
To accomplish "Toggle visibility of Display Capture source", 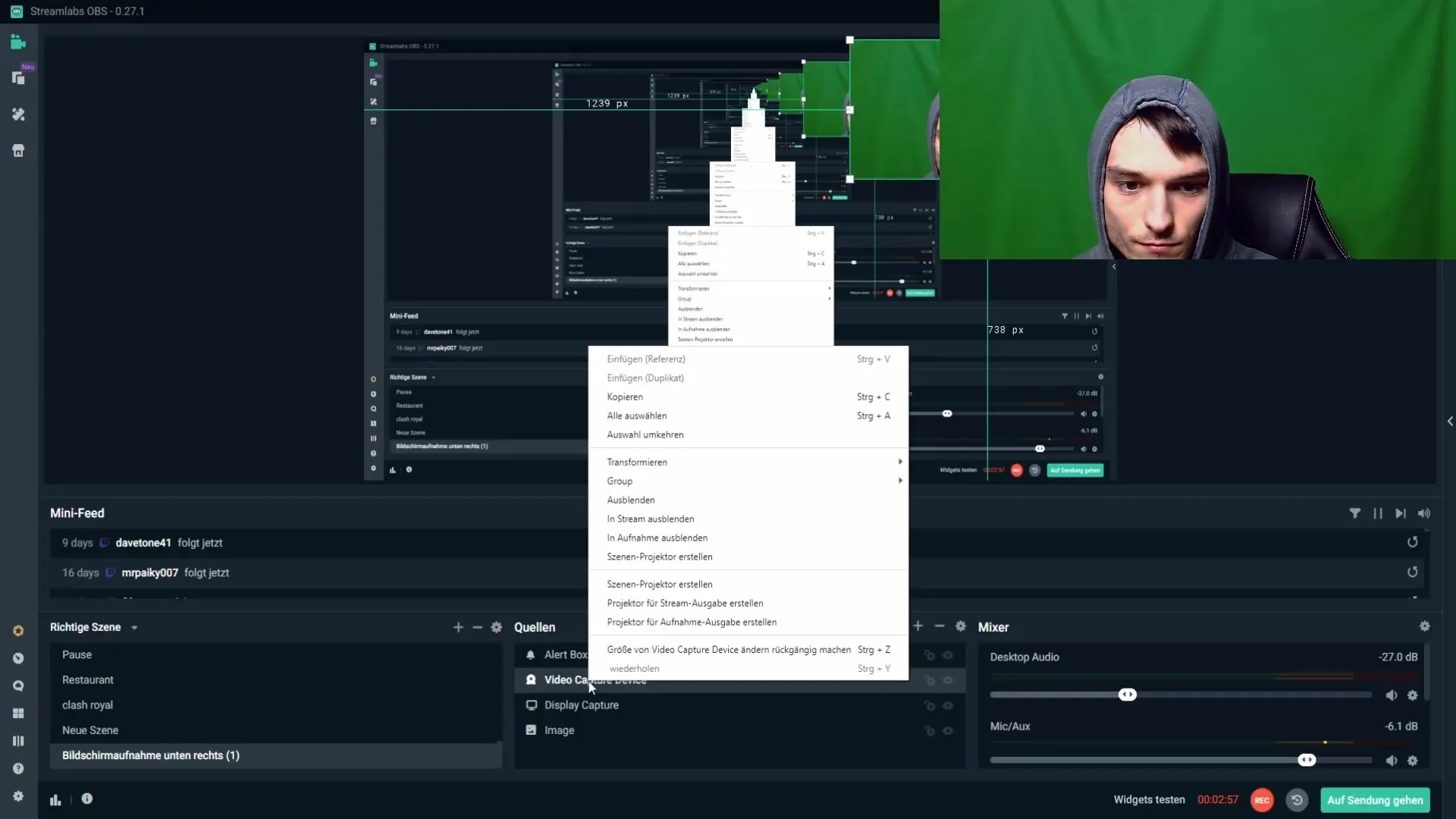I will click(948, 706).
